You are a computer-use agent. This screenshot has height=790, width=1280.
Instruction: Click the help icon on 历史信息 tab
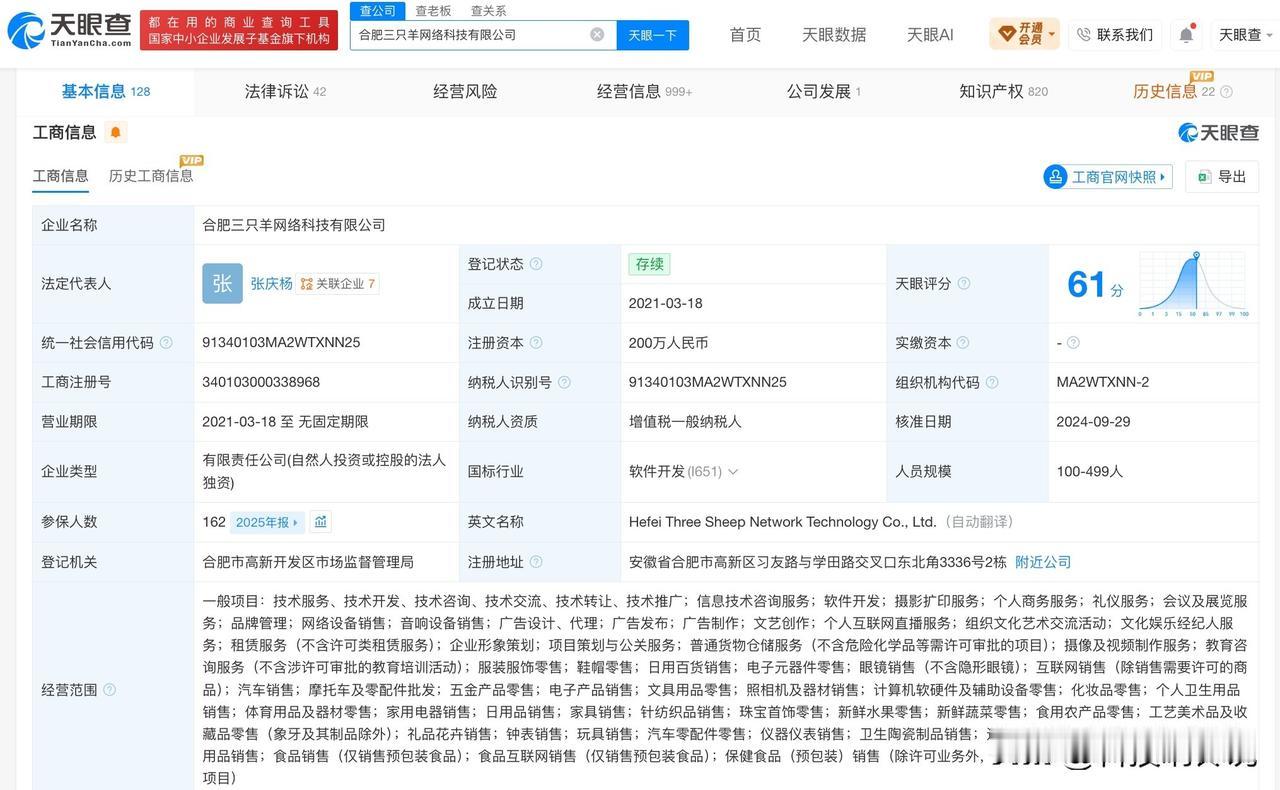click(x=1227, y=92)
